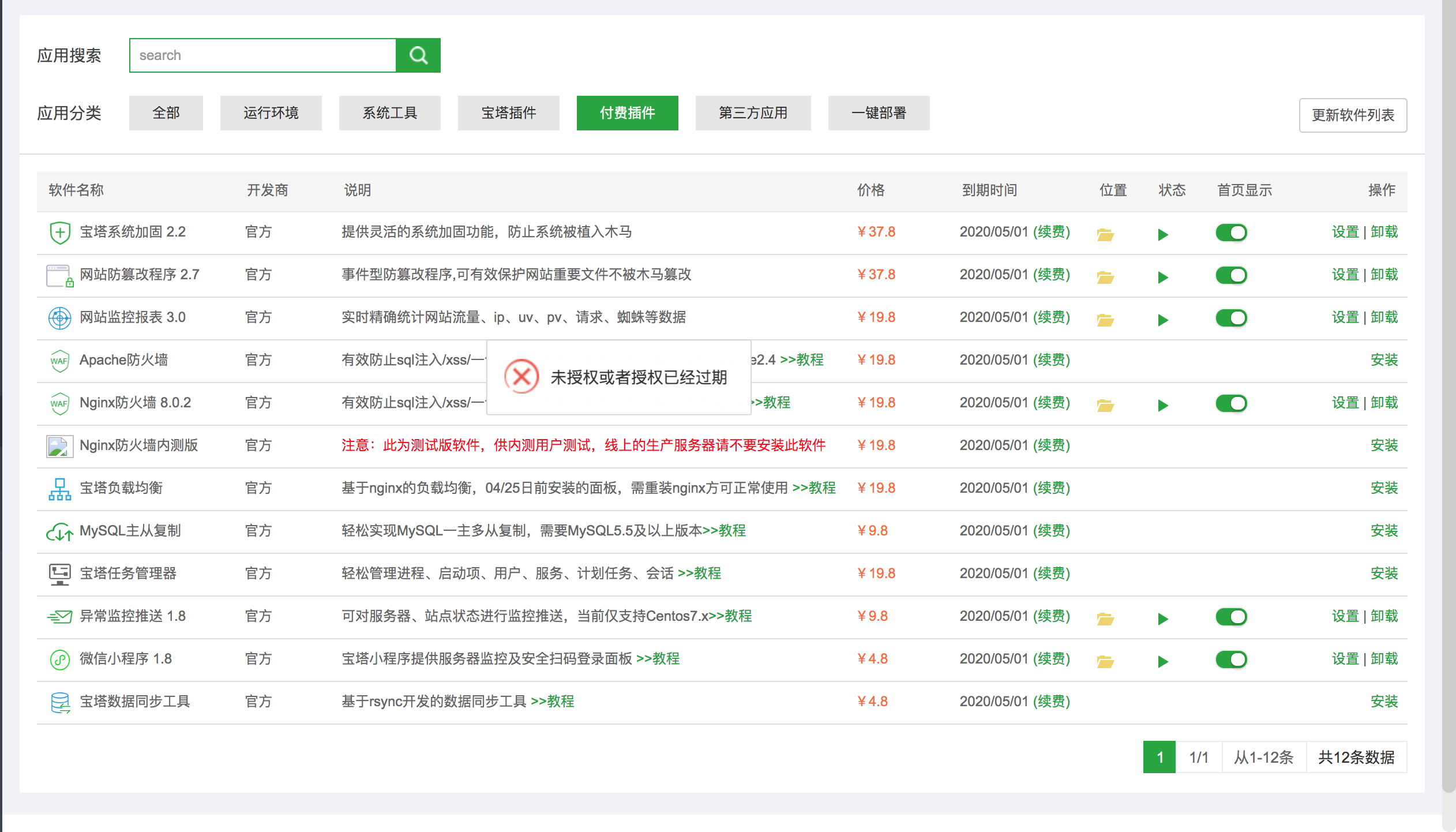1456x832 pixels.
Task: Click 设置 for 宝塔系统加固
Action: 1345,232
